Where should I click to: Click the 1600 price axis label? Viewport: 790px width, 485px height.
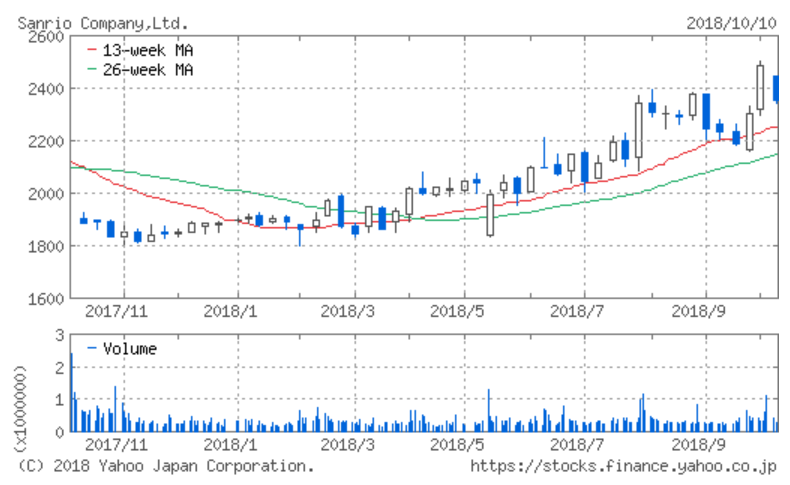(x=48, y=298)
